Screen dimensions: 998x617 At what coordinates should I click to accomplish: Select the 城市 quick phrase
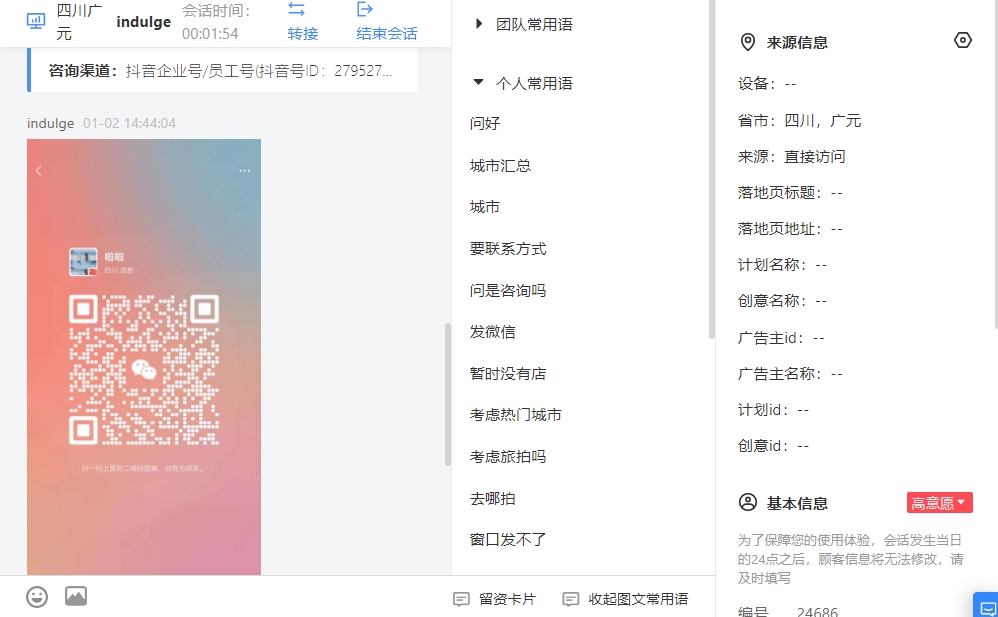point(485,207)
